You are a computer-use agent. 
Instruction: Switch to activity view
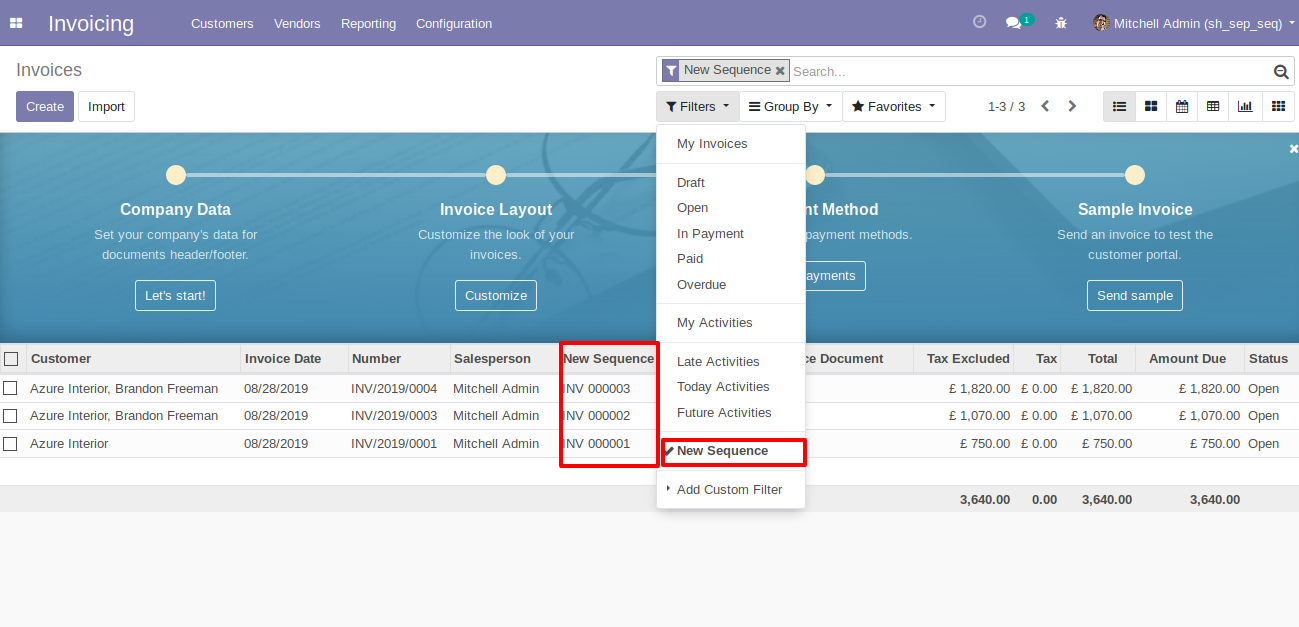1277,106
